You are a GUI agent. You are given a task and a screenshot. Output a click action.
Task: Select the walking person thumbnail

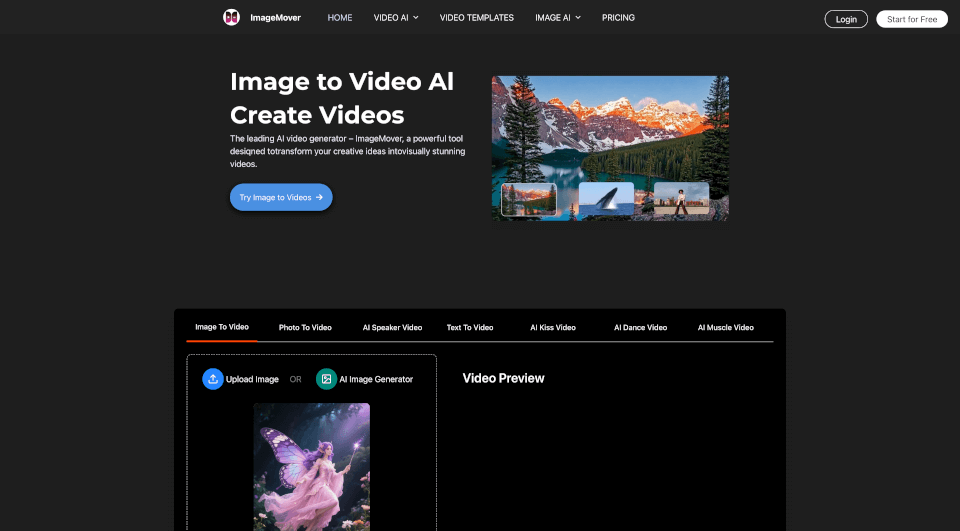[681, 200]
